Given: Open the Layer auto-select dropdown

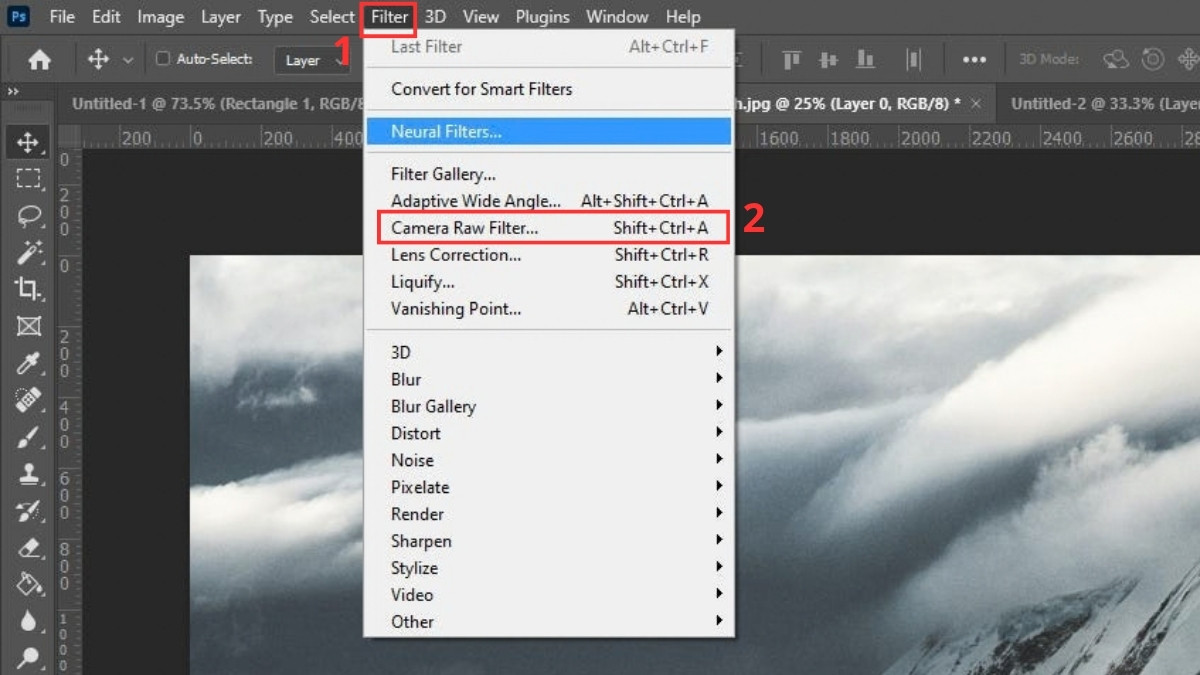Looking at the screenshot, I should click(x=313, y=60).
